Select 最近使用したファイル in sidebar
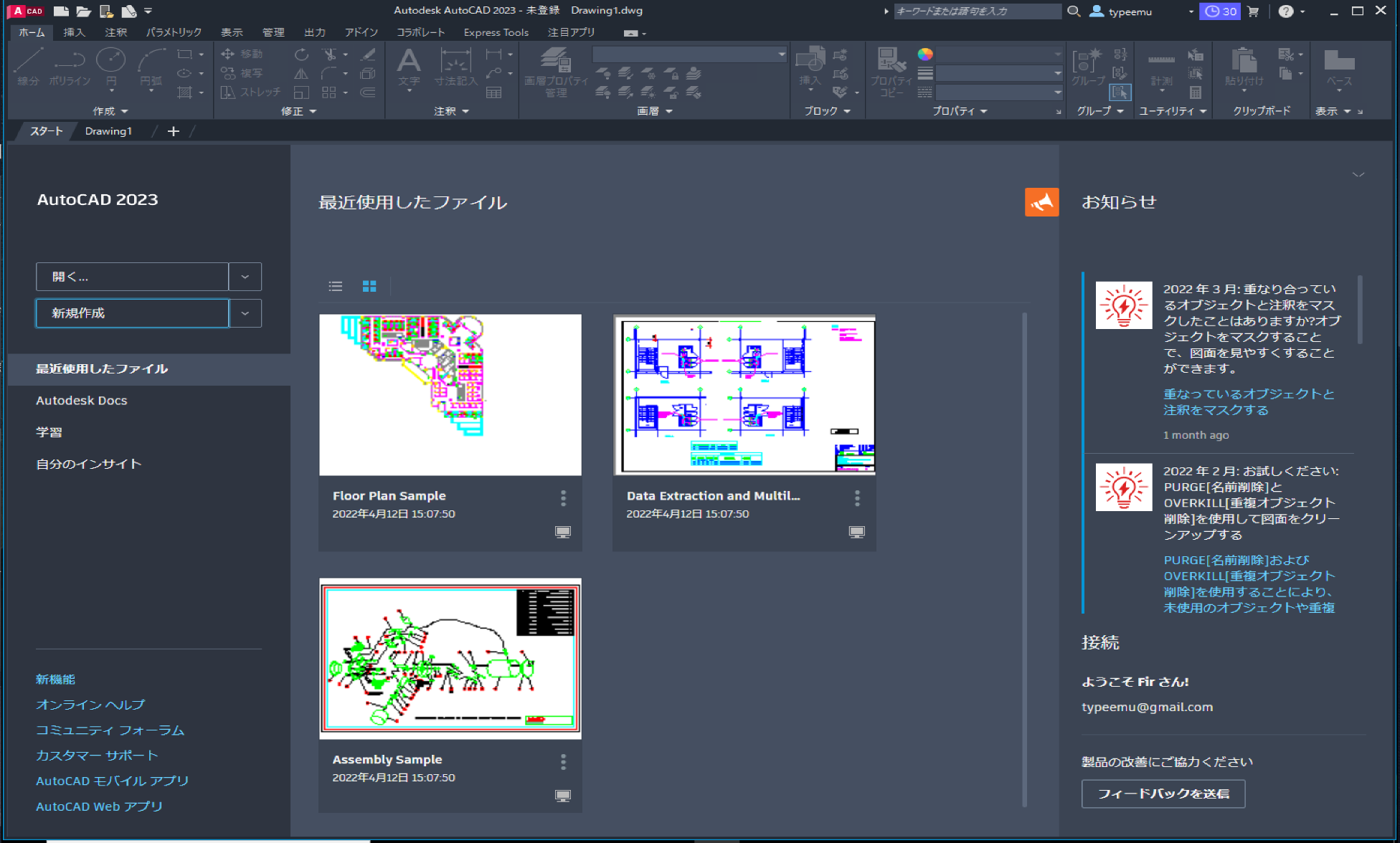 tap(149, 368)
